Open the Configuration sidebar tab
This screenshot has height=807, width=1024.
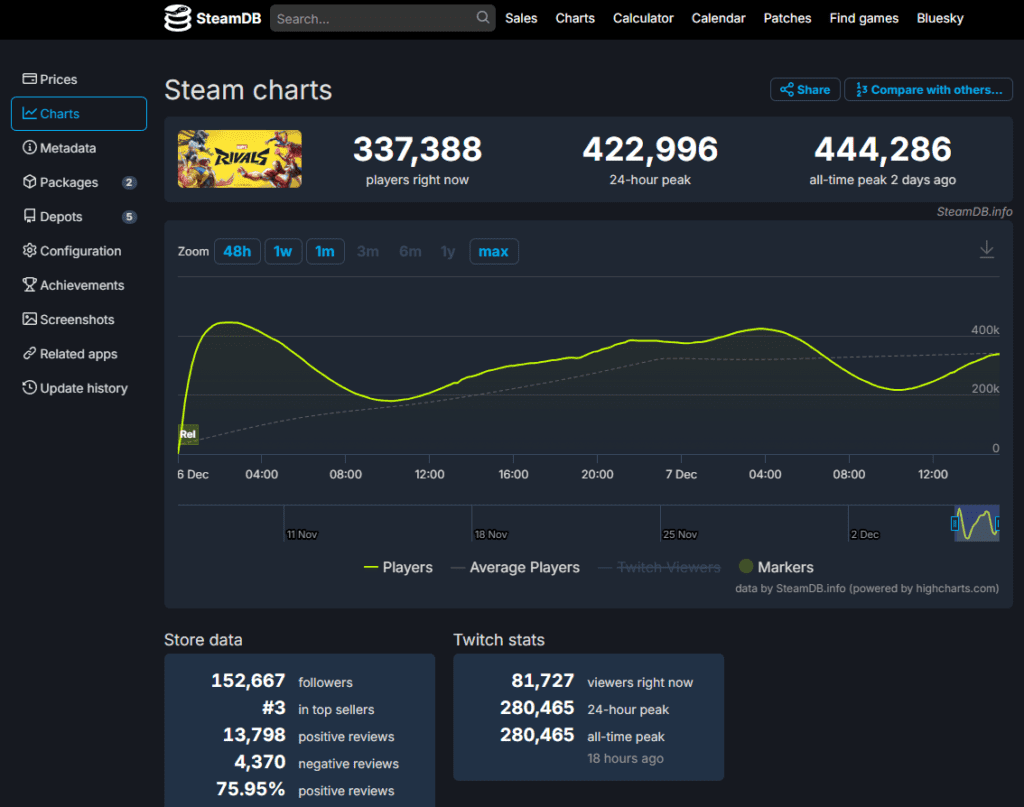click(79, 251)
